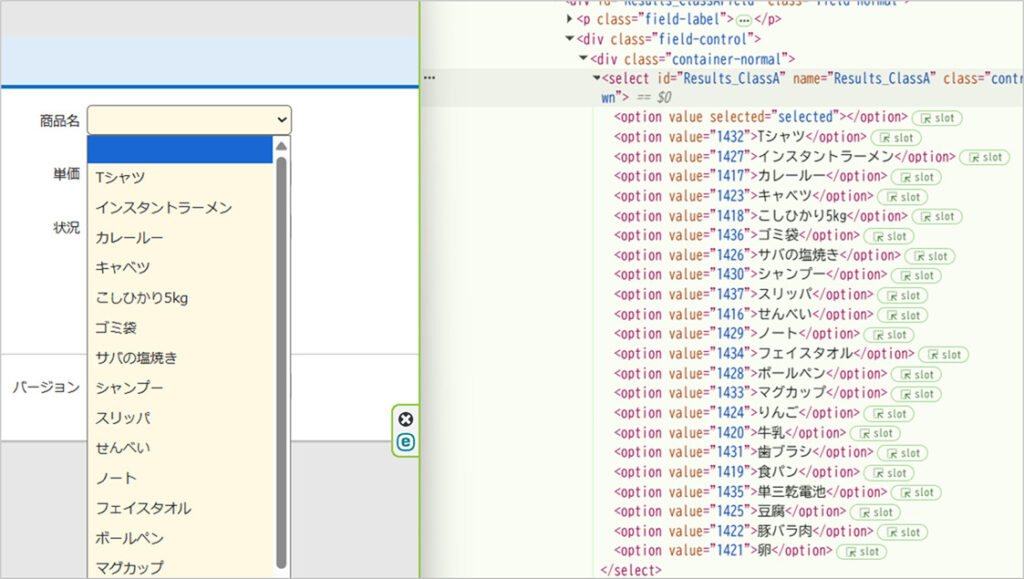This screenshot has width=1024, height=579.
Task: Click the バージョン field label
Action: pyautogui.click(x=46, y=387)
